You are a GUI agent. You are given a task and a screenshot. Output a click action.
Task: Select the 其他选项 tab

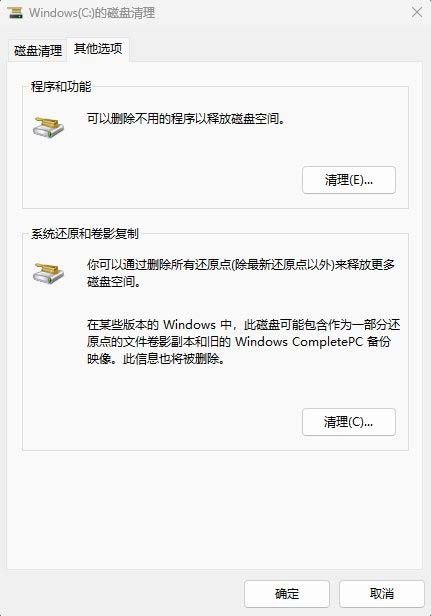pos(98,49)
